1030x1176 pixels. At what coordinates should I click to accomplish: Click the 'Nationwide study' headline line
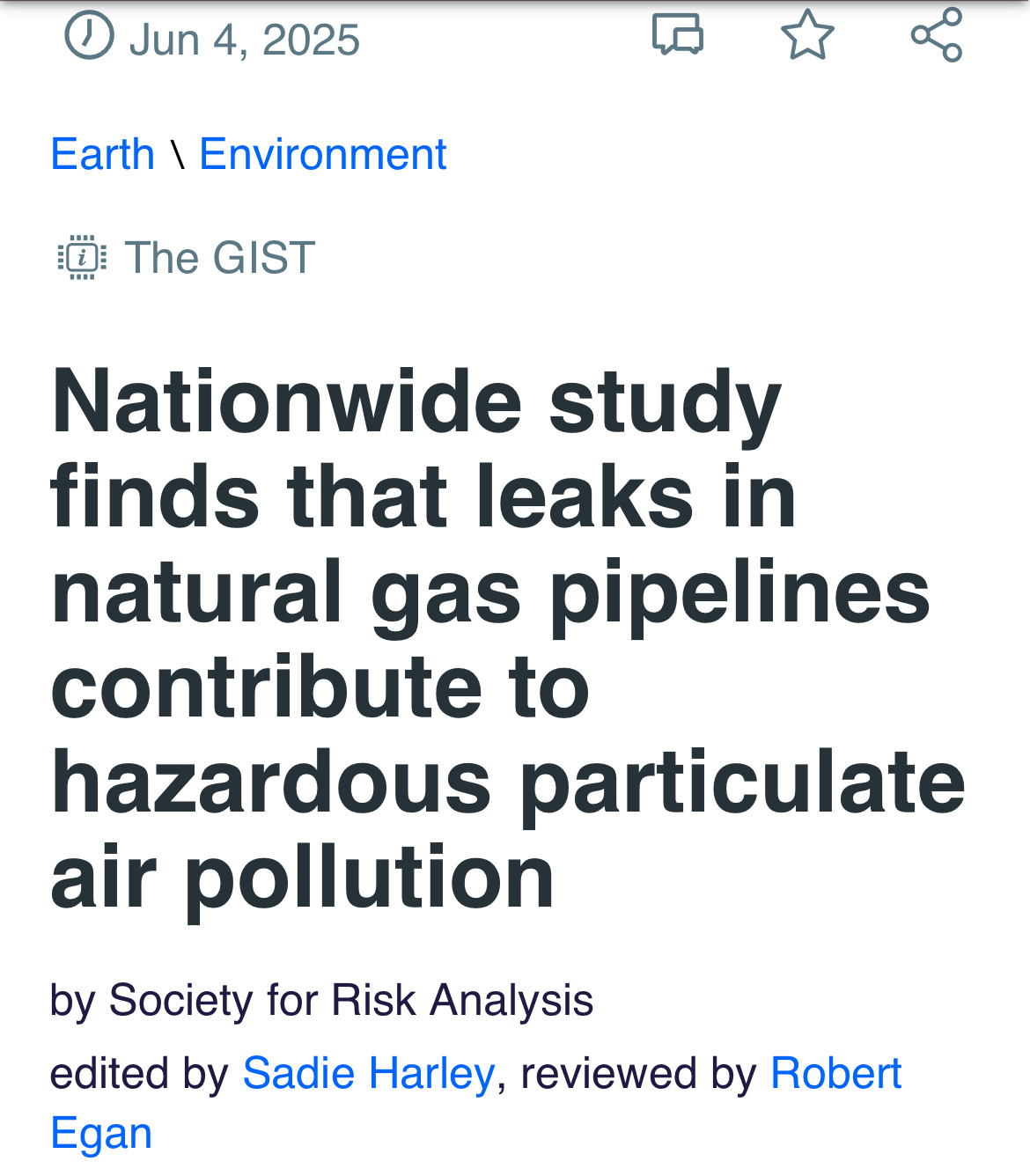click(416, 401)
